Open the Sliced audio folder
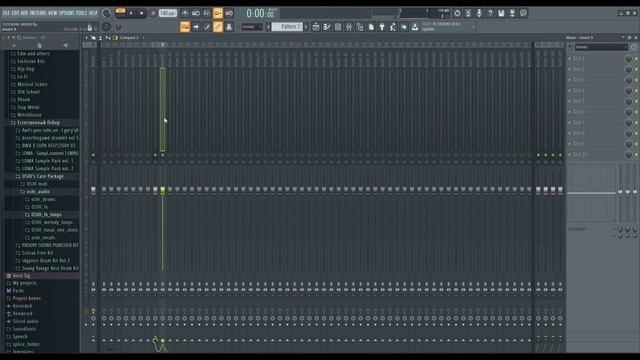Image resolution: width=640 pixels, height=360 pixels. pos(25,321)
